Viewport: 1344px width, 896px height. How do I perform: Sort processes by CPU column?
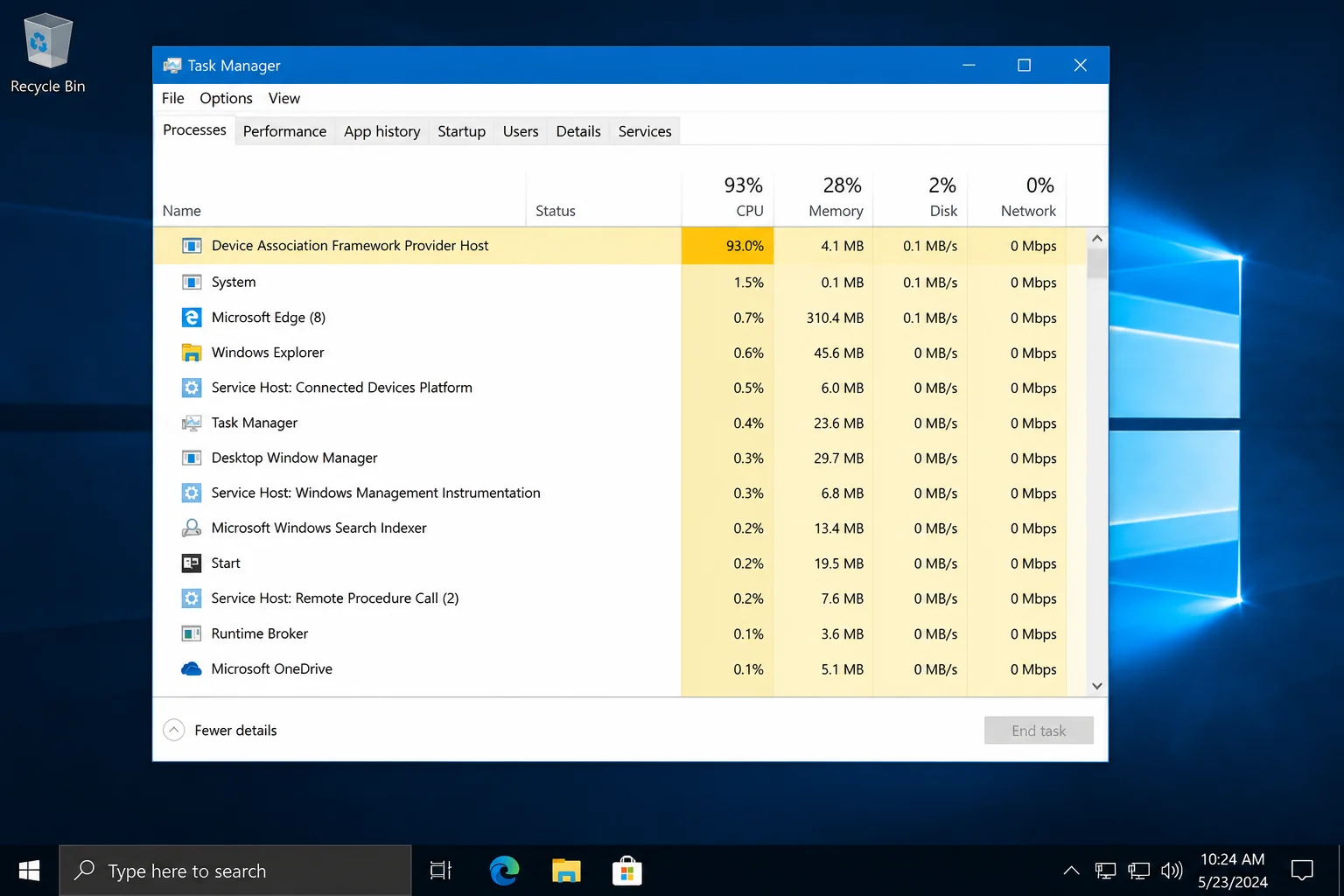tap(727, 199)
